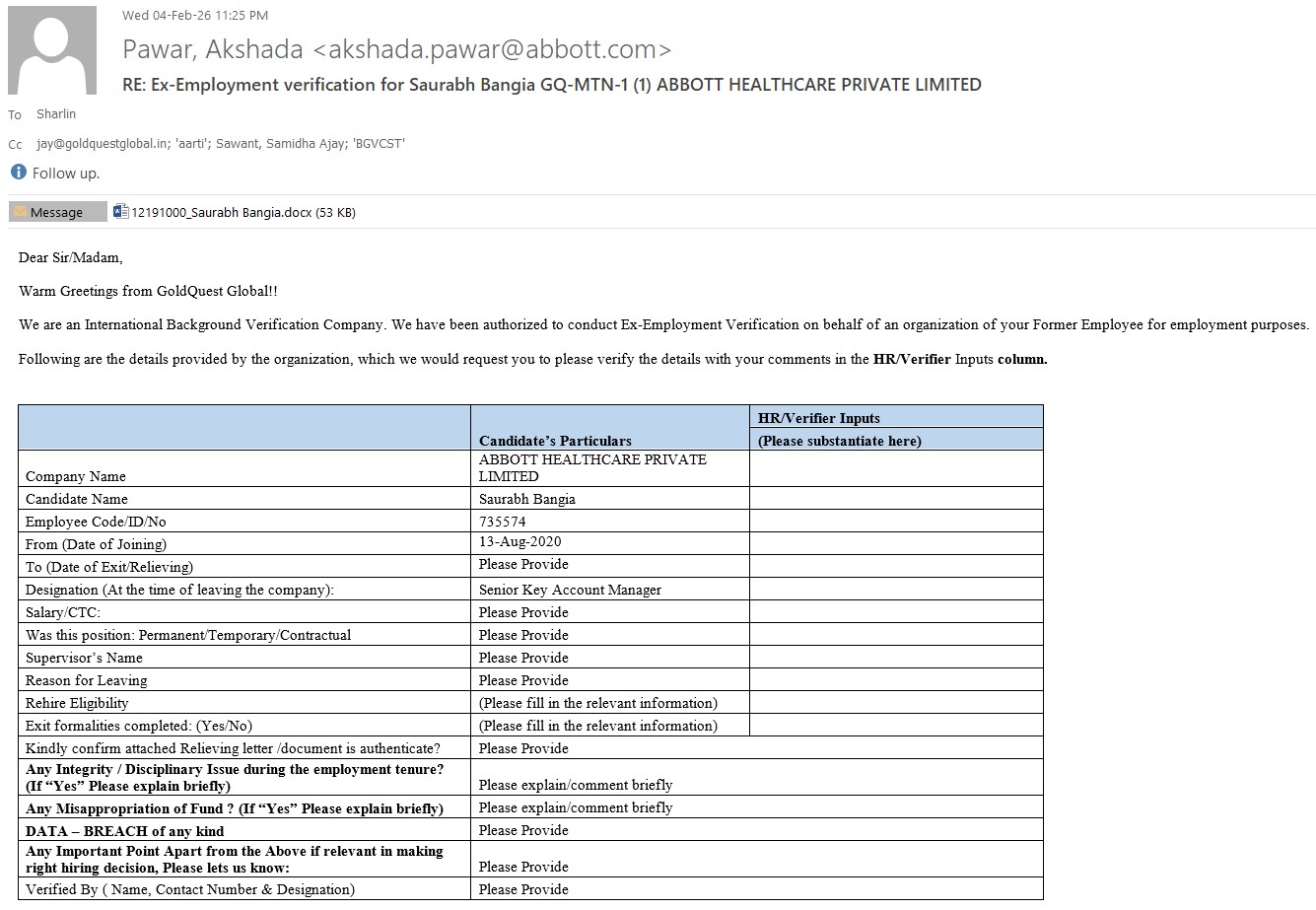The width and height of the screenshot is (1316, 910).
Task: Click the Exit formalities completed label
Action: 139,726
